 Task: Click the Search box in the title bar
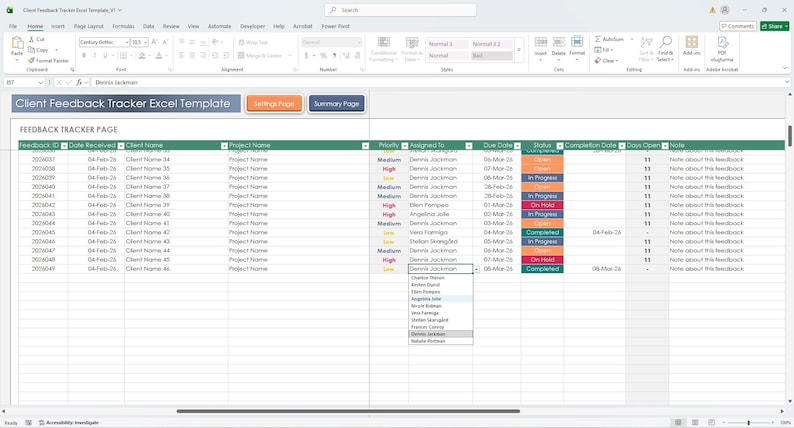tap(400, 10)
